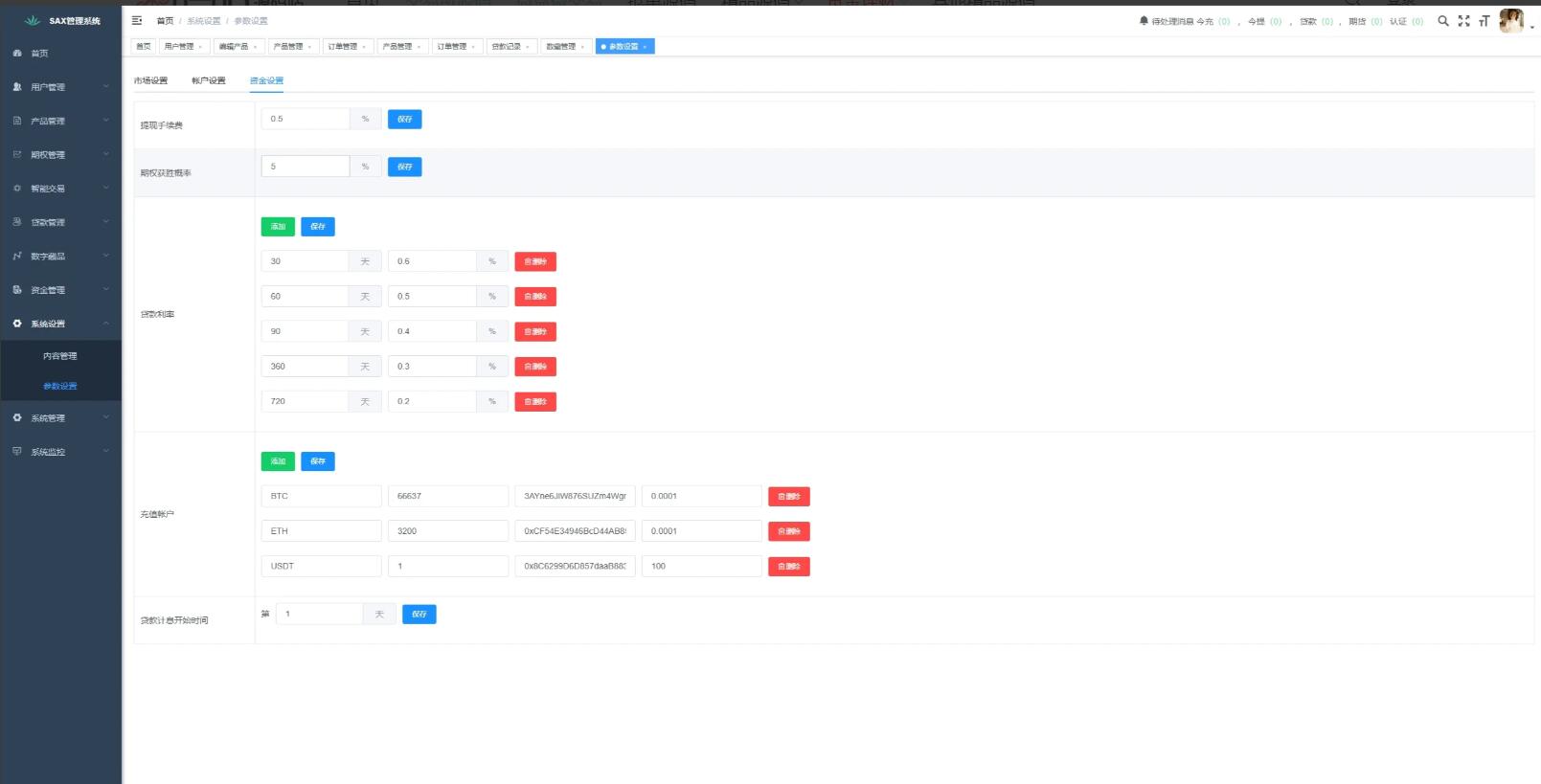Screen dimensions: 1541x784
Task: Toggle fullscreen mode icon
Action: tap(1463, 20)
